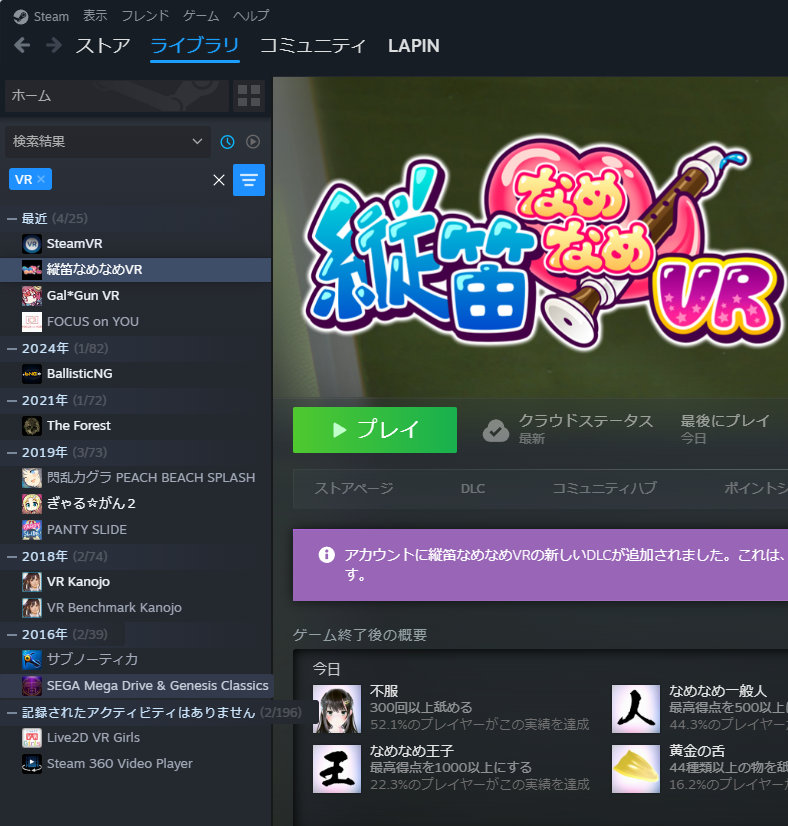Open the フレンド menu

145,16
